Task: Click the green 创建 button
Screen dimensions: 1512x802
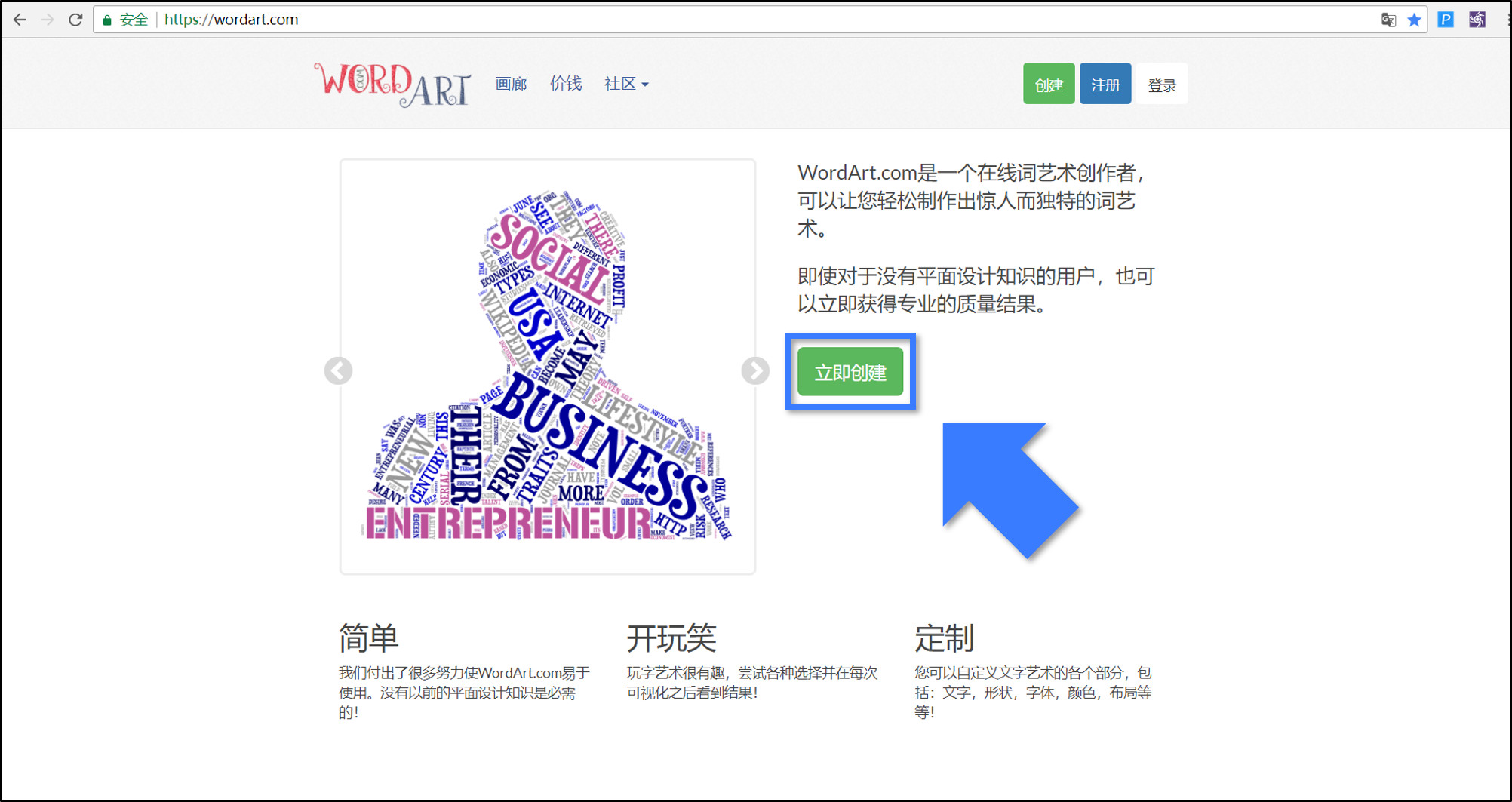Action: pos(1048,84)
